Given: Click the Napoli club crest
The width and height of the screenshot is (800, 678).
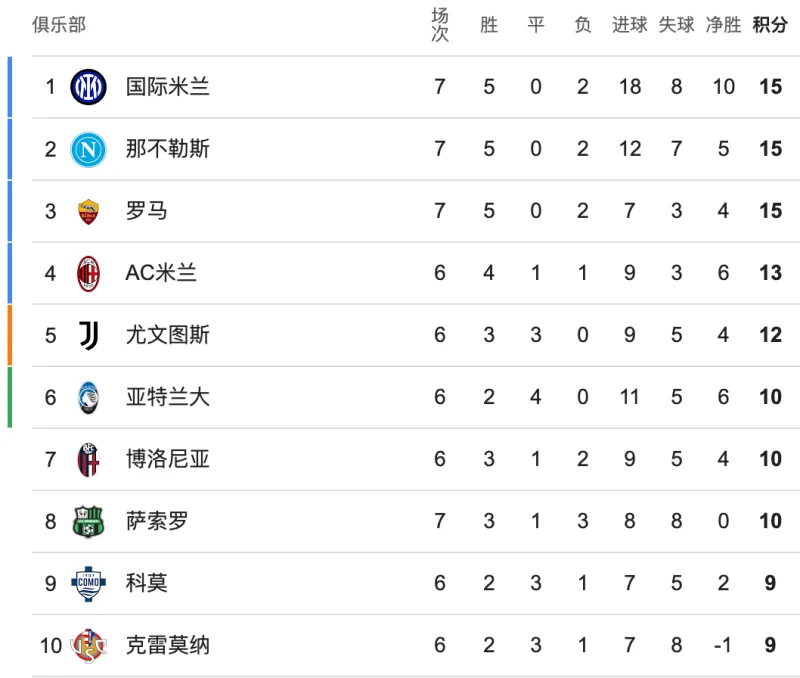Looking at the screenshot, I should point(88,149).
